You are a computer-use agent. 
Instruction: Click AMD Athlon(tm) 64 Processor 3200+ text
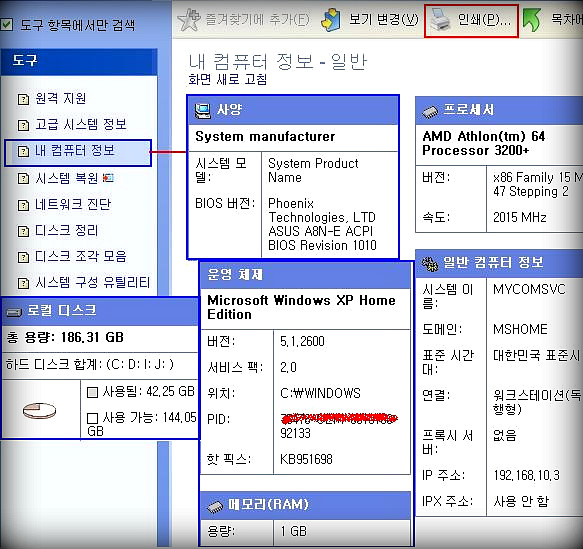click(x=483, y=143)
